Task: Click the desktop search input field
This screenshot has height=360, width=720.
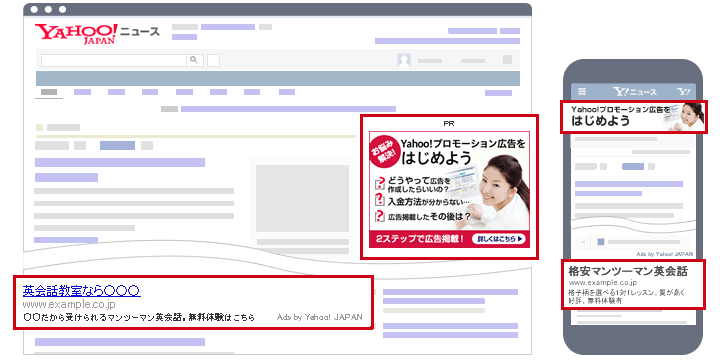Action: [x=114, y=60]
